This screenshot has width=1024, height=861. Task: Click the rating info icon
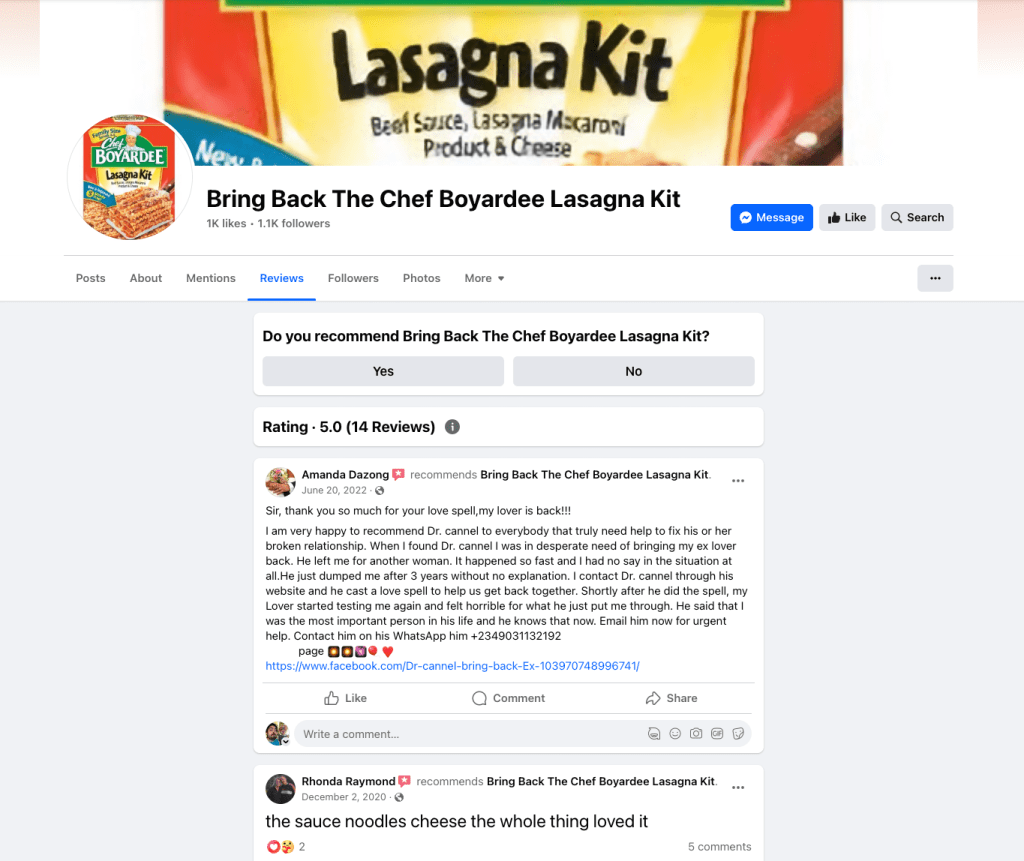tap(452, 427)
